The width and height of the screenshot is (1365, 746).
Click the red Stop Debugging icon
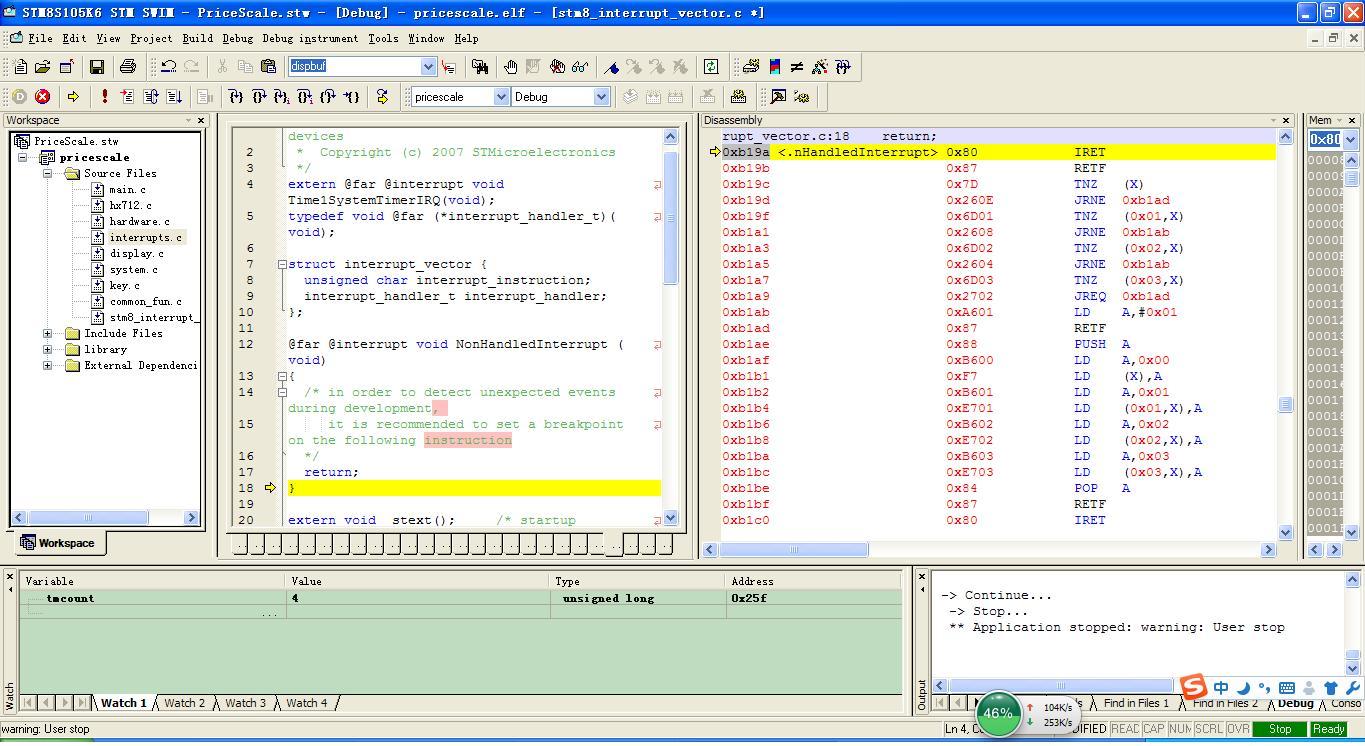point(42,97)
